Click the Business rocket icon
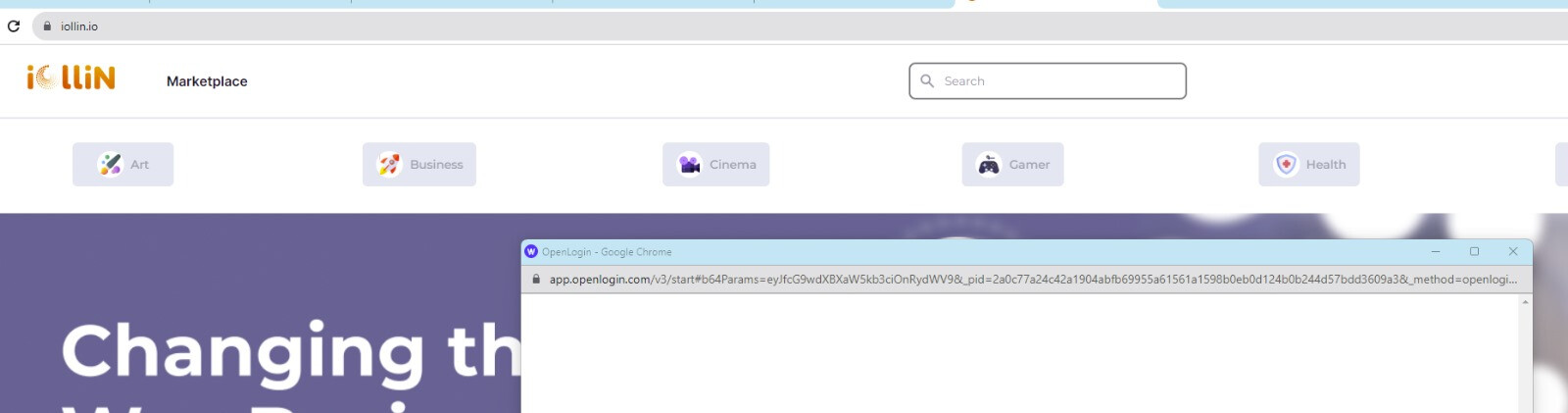Screen dimensions: 1568x413 coord(389,165)
